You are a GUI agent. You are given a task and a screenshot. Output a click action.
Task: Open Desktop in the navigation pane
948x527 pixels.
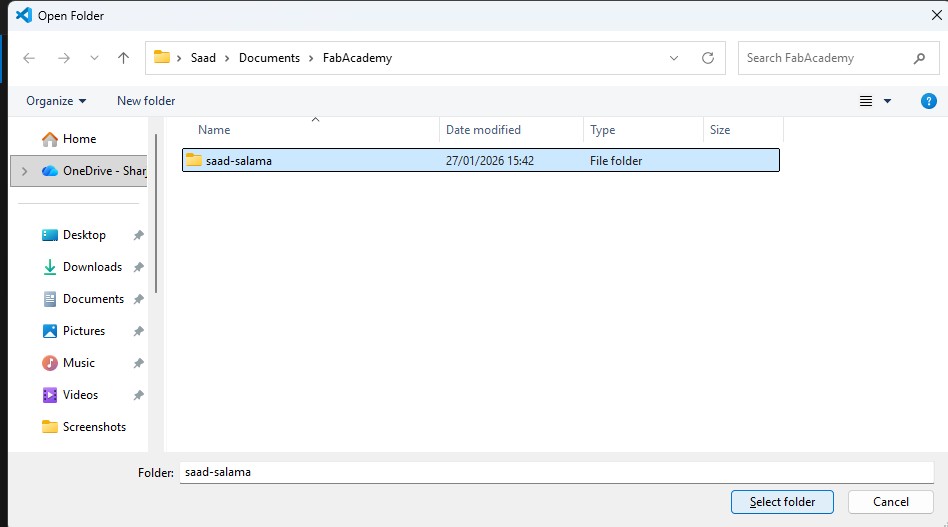74,235
